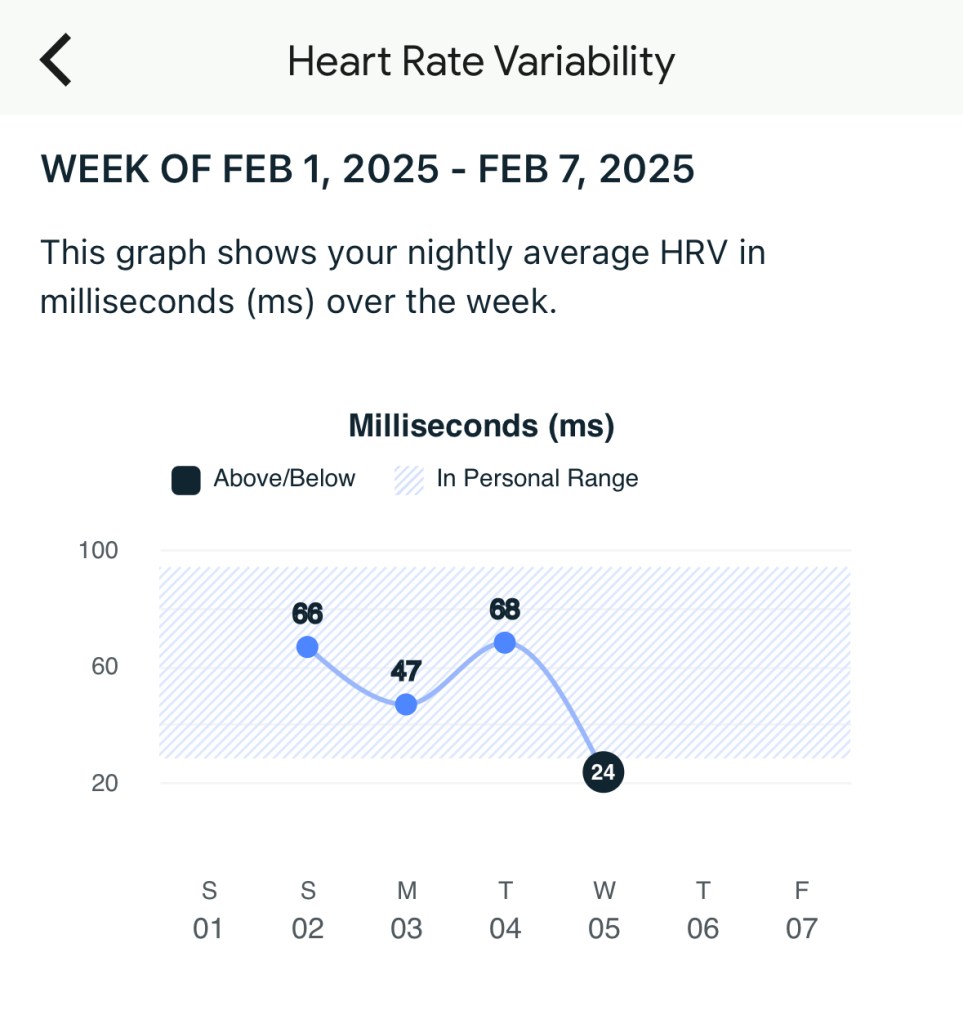Tap the T 06 day label
This screenshot has height=1024, width=963.
703,910
